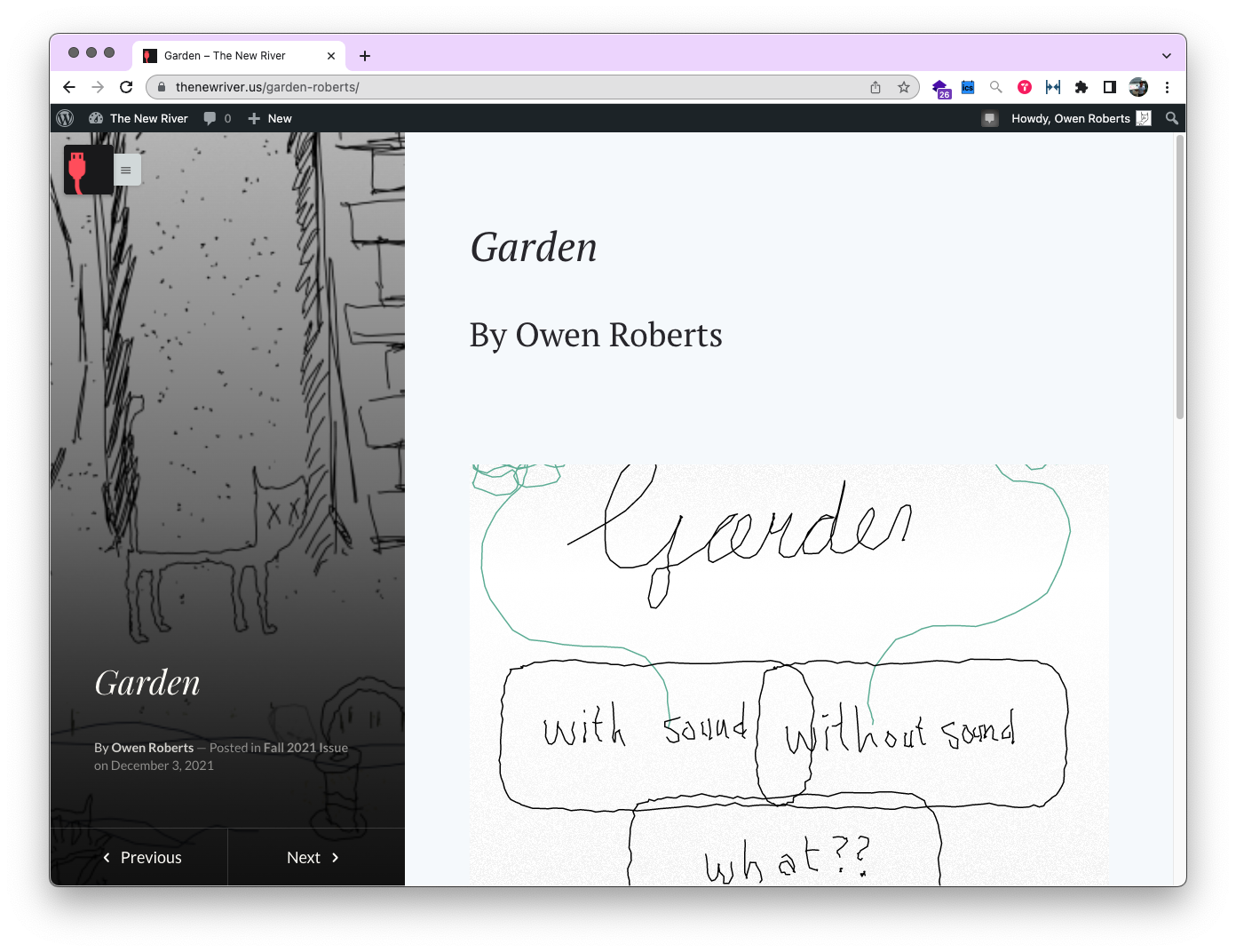Click the share icon in address bar
Image resolution: width=1236 pixels, height=952 pixels.
click(875, 87)
